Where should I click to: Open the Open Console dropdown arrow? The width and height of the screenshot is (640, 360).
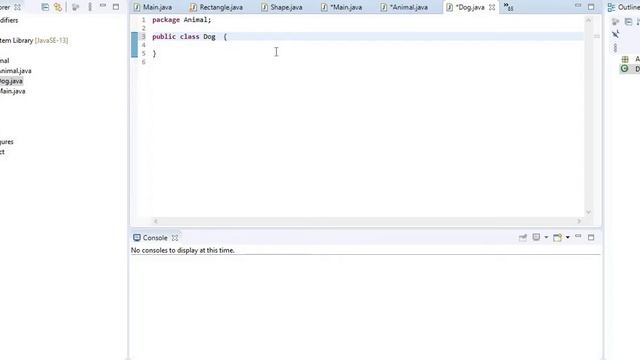567,237
